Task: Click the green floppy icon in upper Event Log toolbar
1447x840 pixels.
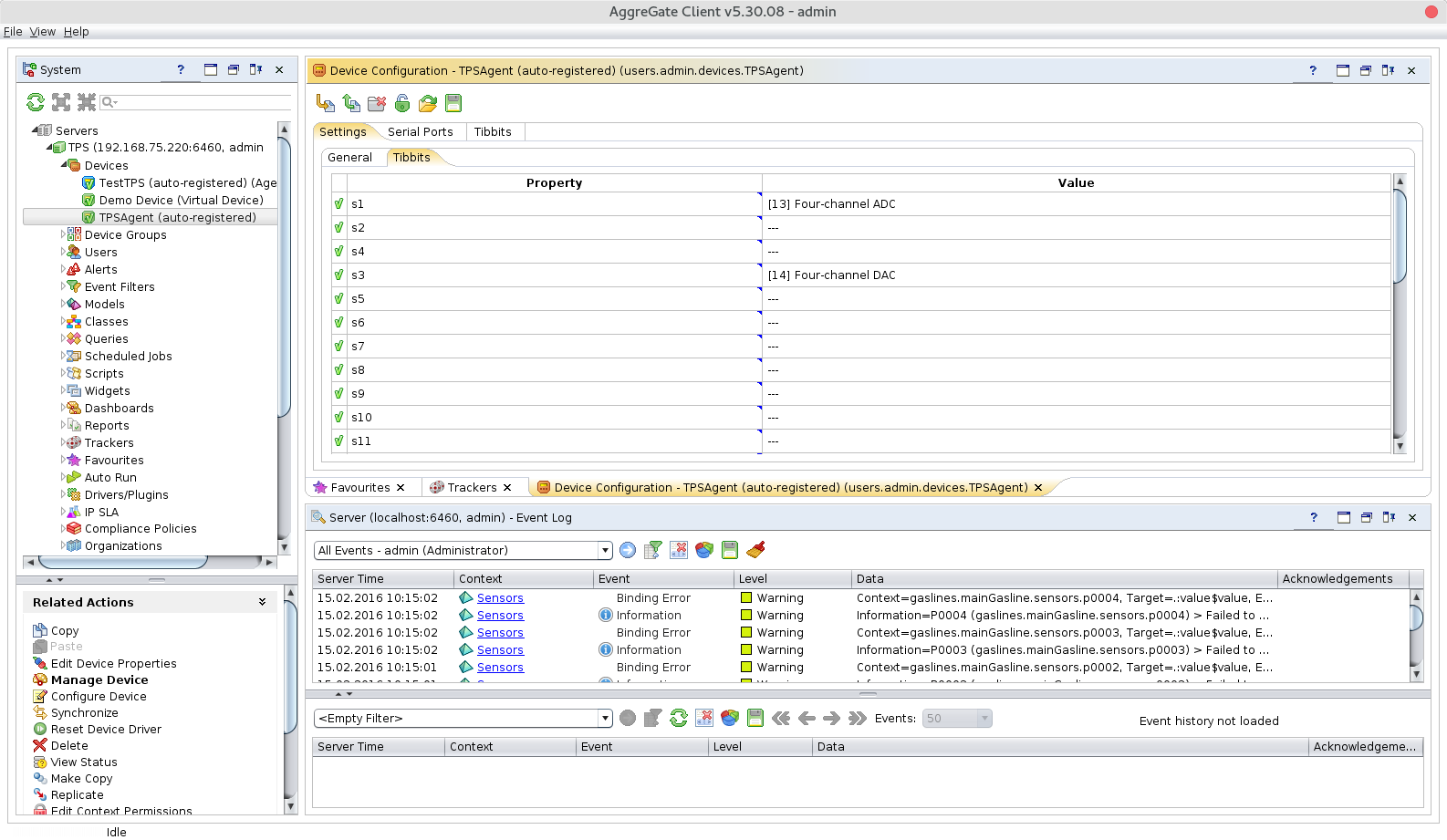Action: 730,550
